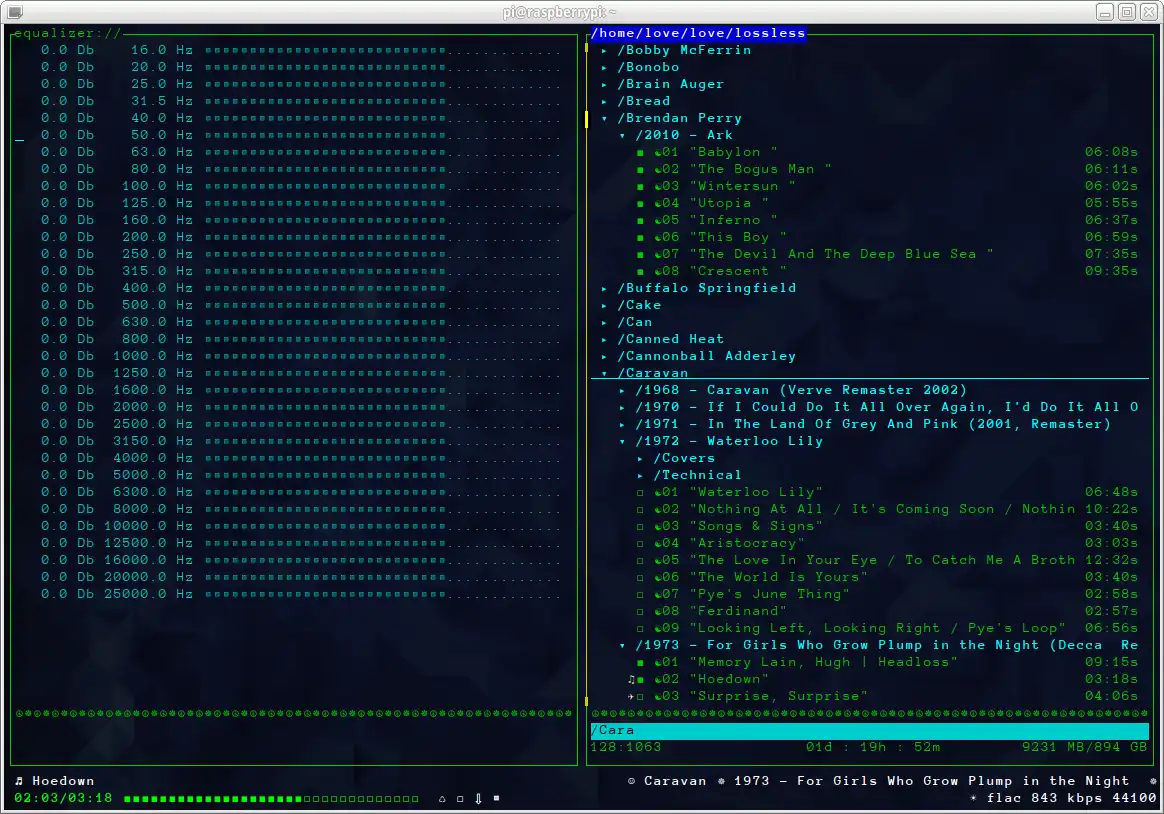The width and height of the screenshot is (1164, 814).
Task: Adjust the 50.0 Hz equalizer band slider
Action: pos(382,135)
